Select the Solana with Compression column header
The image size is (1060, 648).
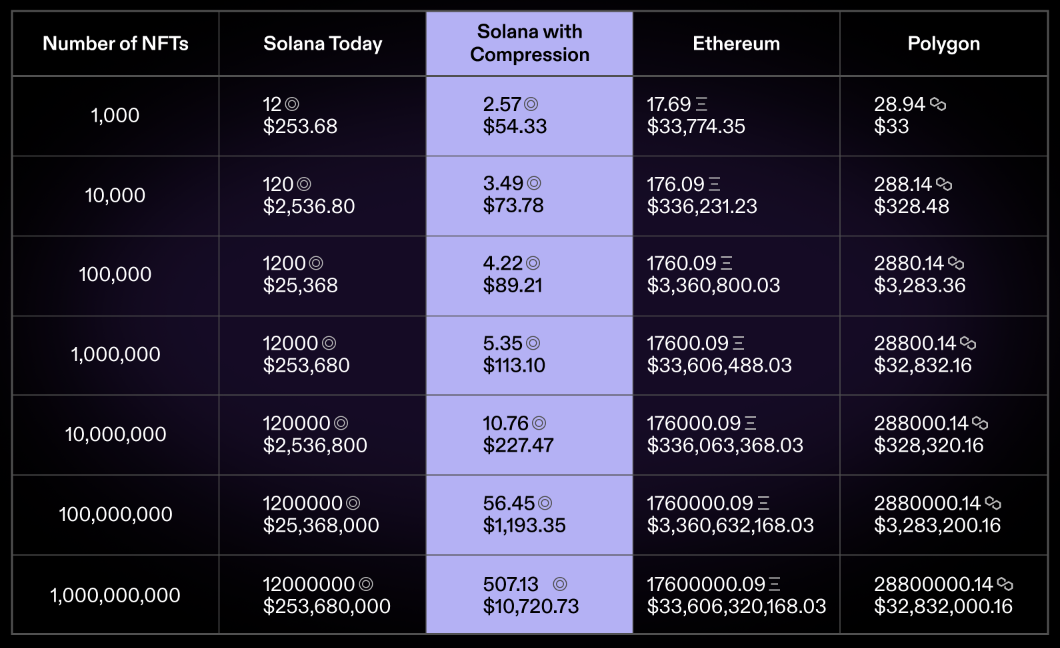click(529, 43)
